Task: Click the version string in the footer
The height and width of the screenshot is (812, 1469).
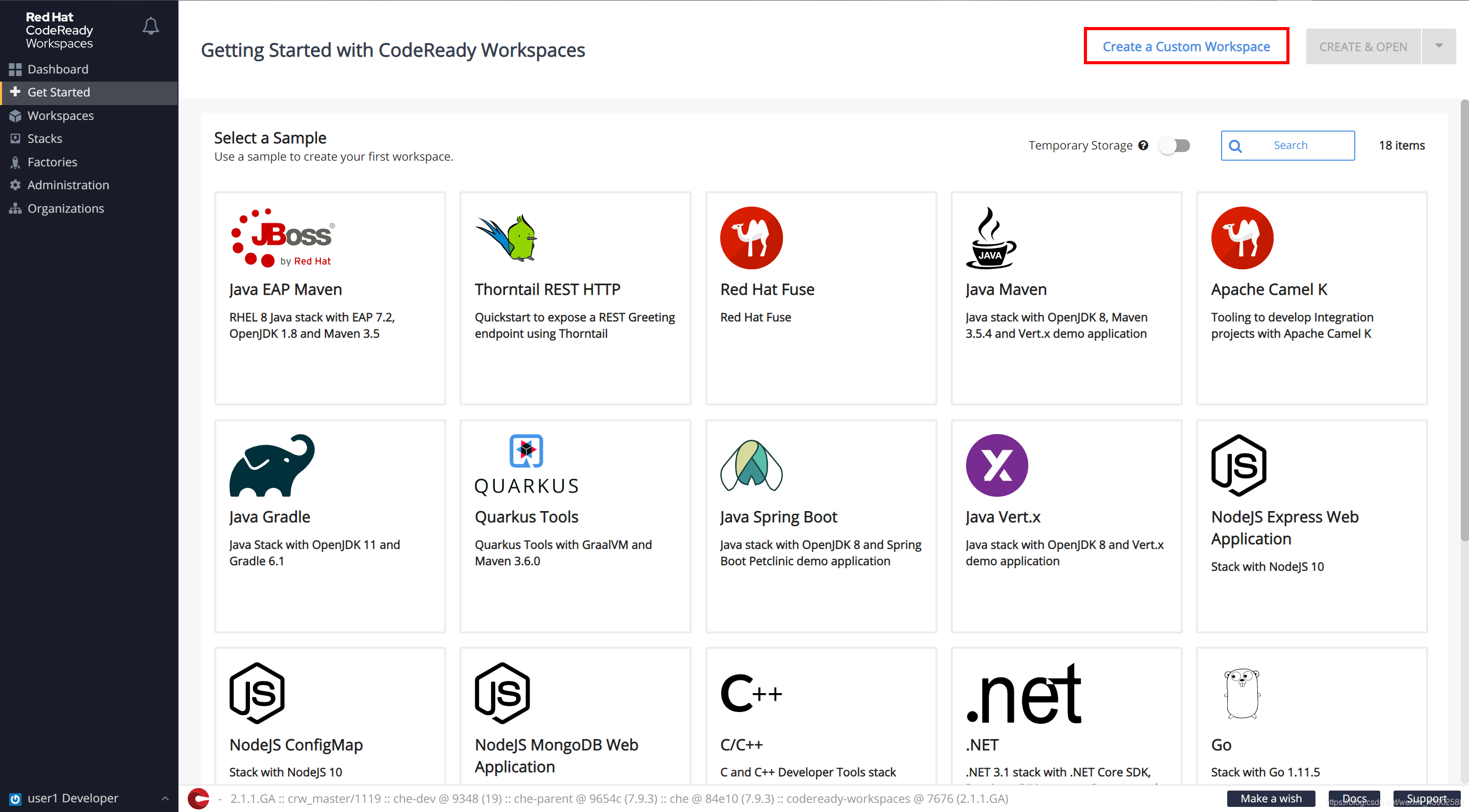Action: (x=619, y=798)
